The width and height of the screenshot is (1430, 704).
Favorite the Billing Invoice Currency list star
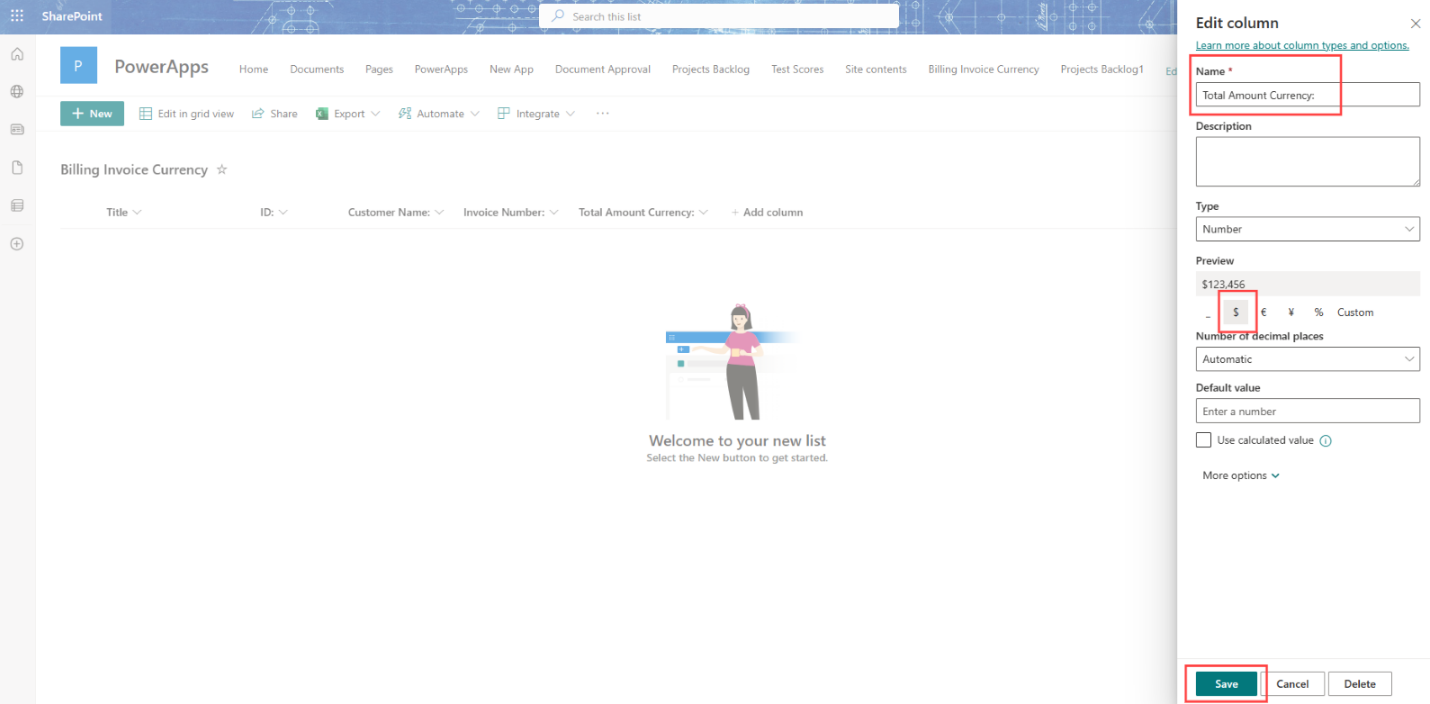pyautogui.click(x=221, y=169)
